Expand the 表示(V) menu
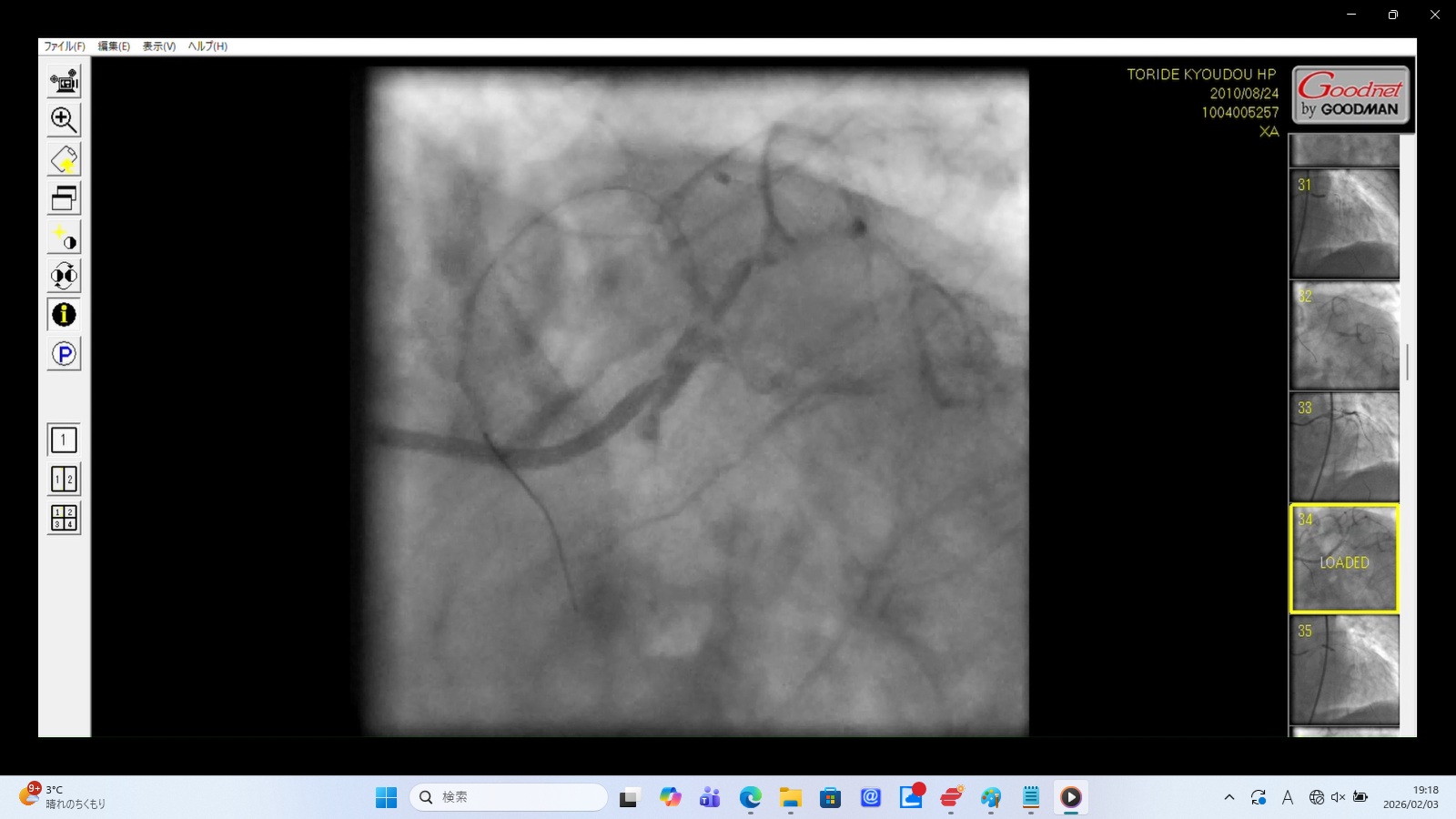 pyautogui.click(x=158, y=46)
